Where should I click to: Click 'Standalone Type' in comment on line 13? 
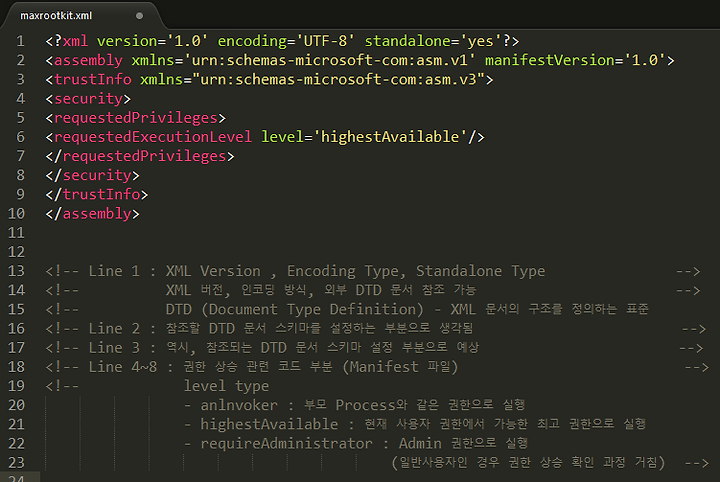pos(481,271)
